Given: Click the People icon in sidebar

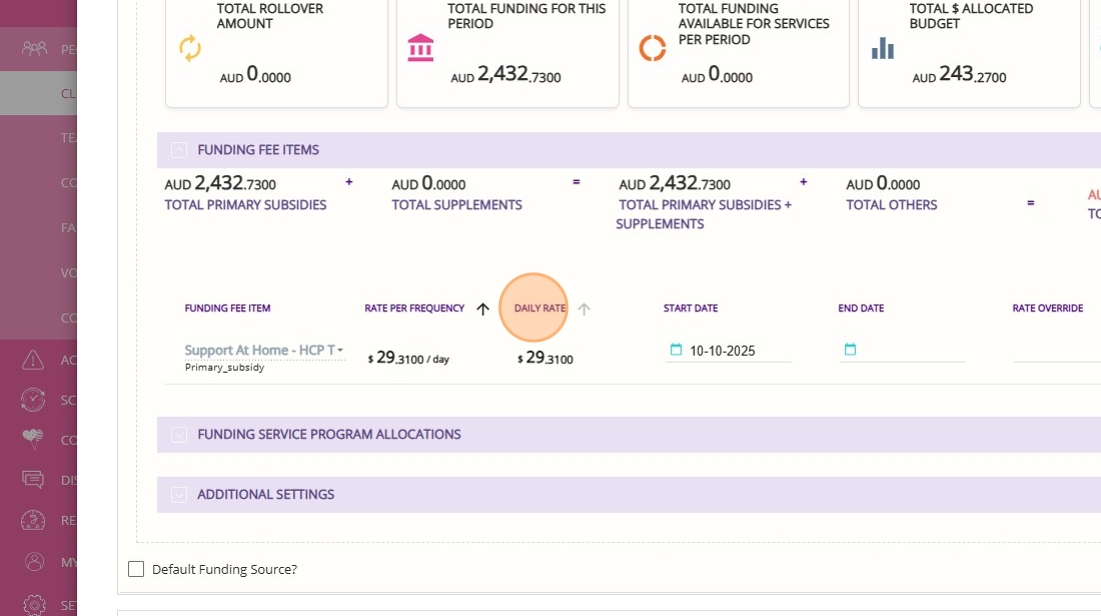Looking at the screenshot, I should point(34,48).
